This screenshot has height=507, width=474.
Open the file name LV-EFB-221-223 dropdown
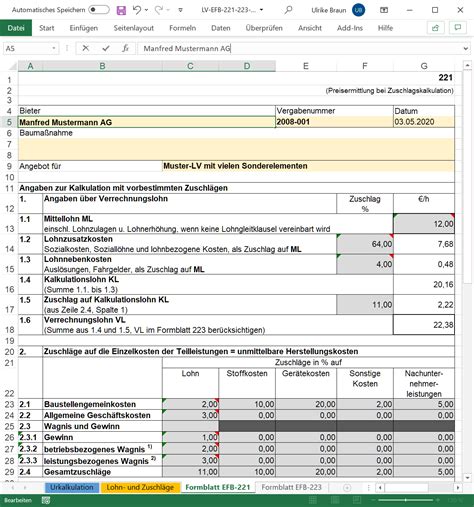click(x=262, y=10)
